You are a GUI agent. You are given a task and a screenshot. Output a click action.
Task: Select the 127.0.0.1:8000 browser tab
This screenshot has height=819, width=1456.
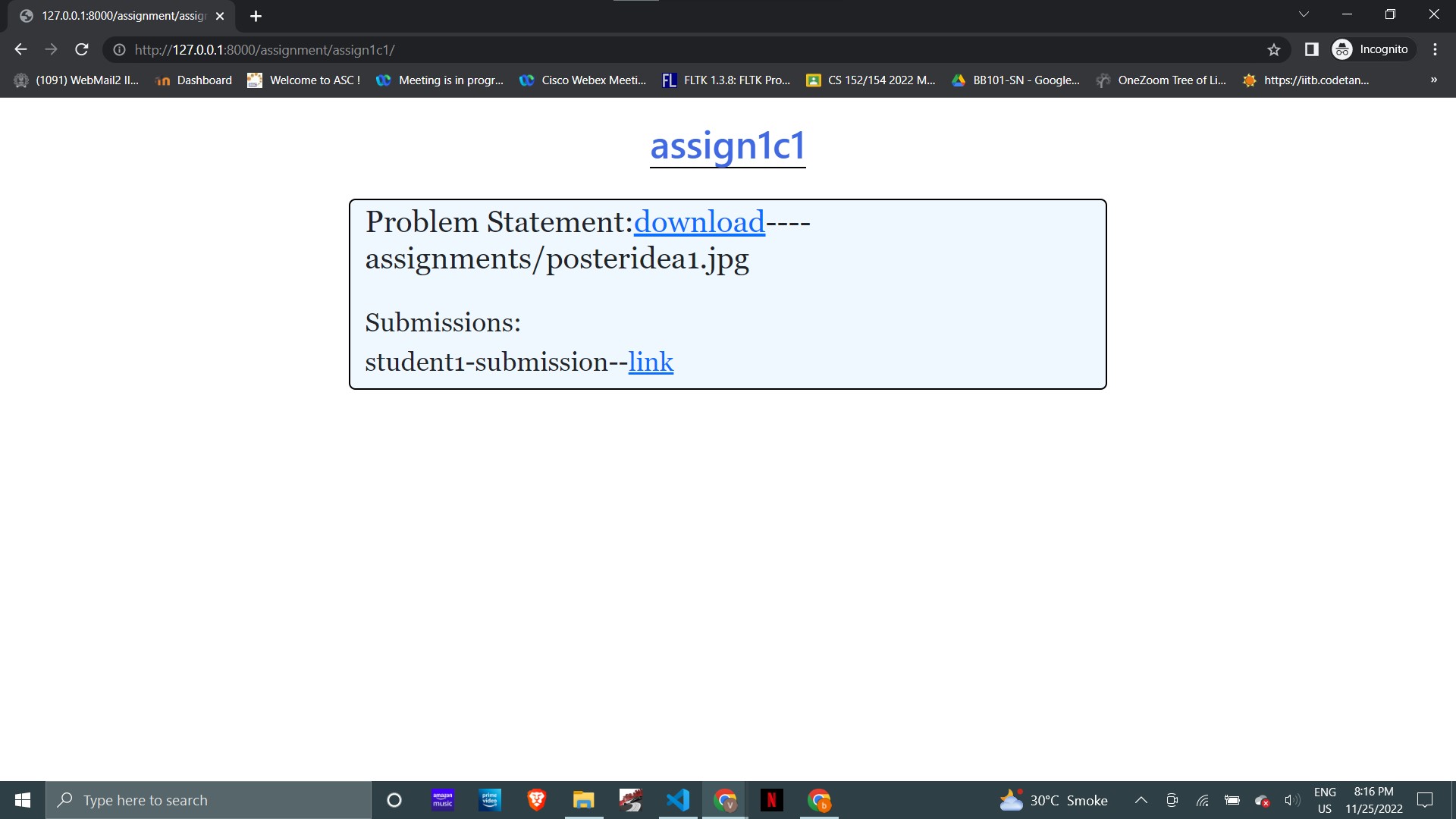[x=114, y=15]
